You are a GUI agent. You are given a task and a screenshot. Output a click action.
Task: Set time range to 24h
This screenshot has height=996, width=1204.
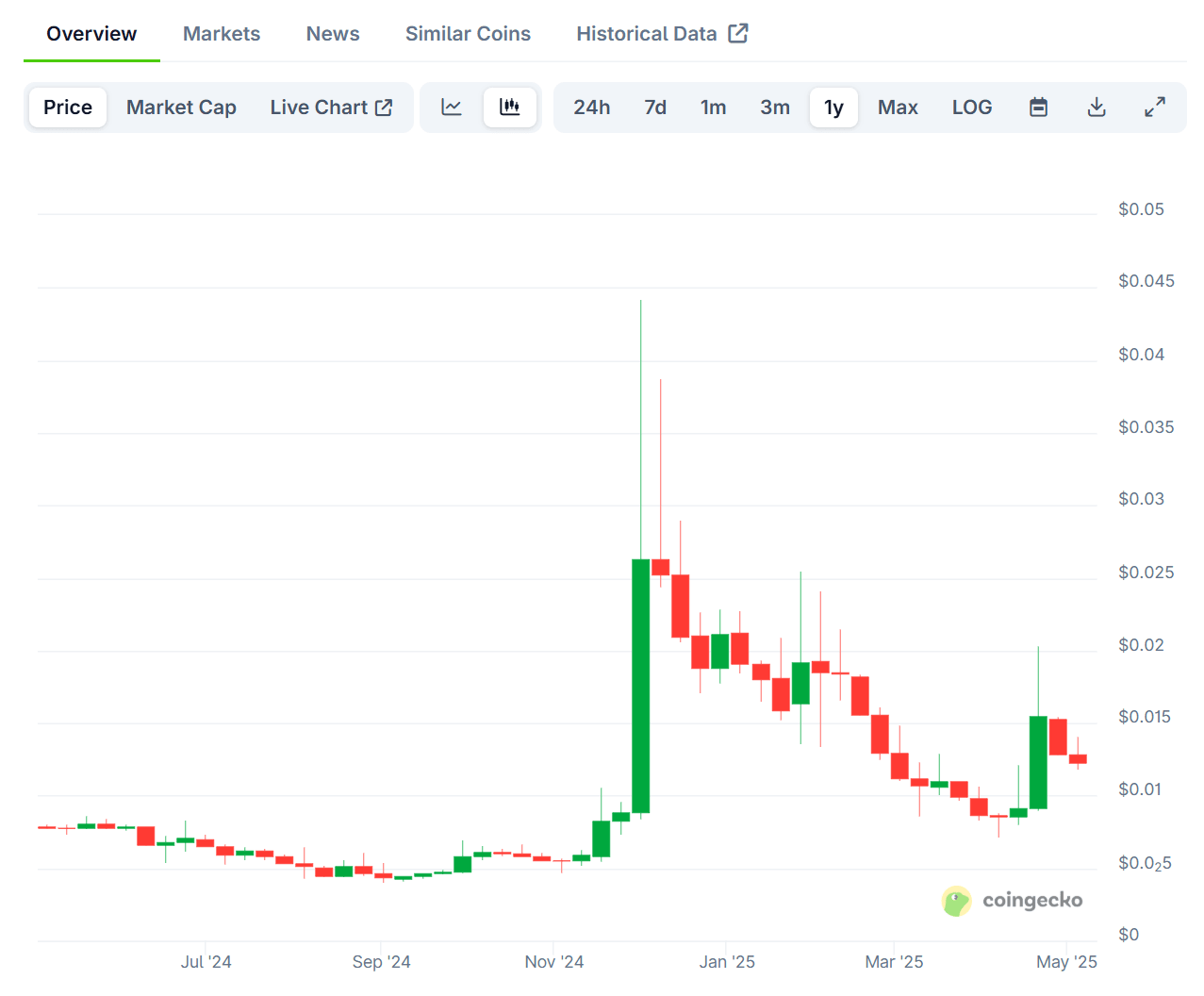point(591,108)
